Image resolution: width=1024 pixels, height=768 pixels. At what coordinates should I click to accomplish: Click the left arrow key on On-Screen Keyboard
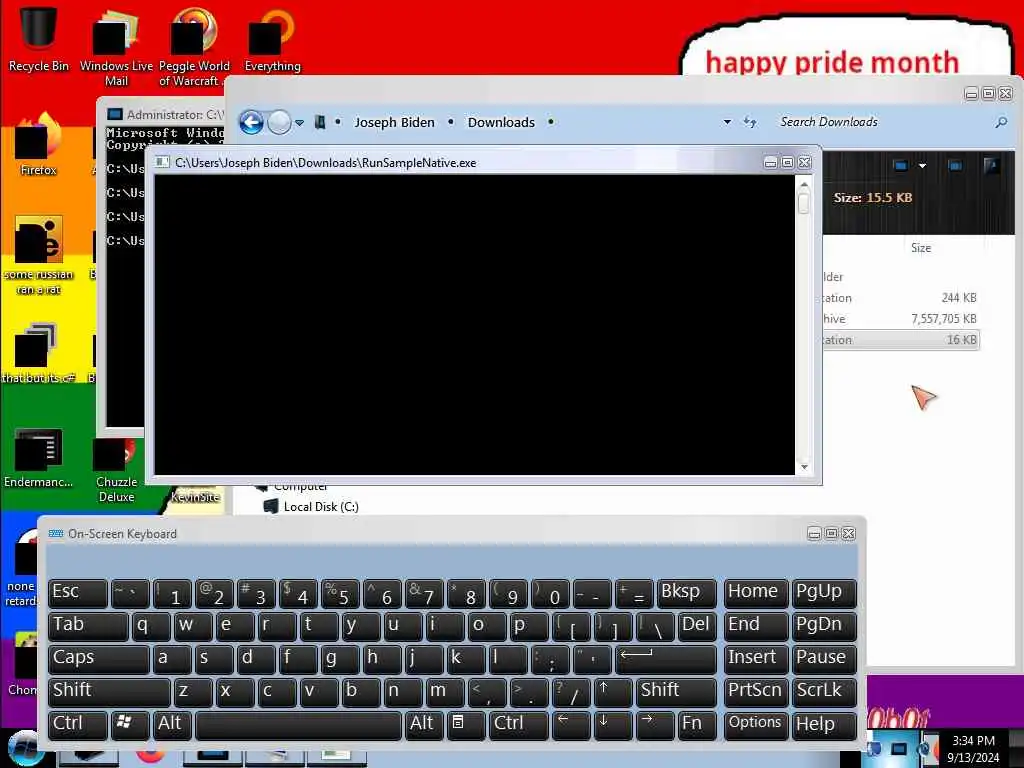(x=570, y=724)
